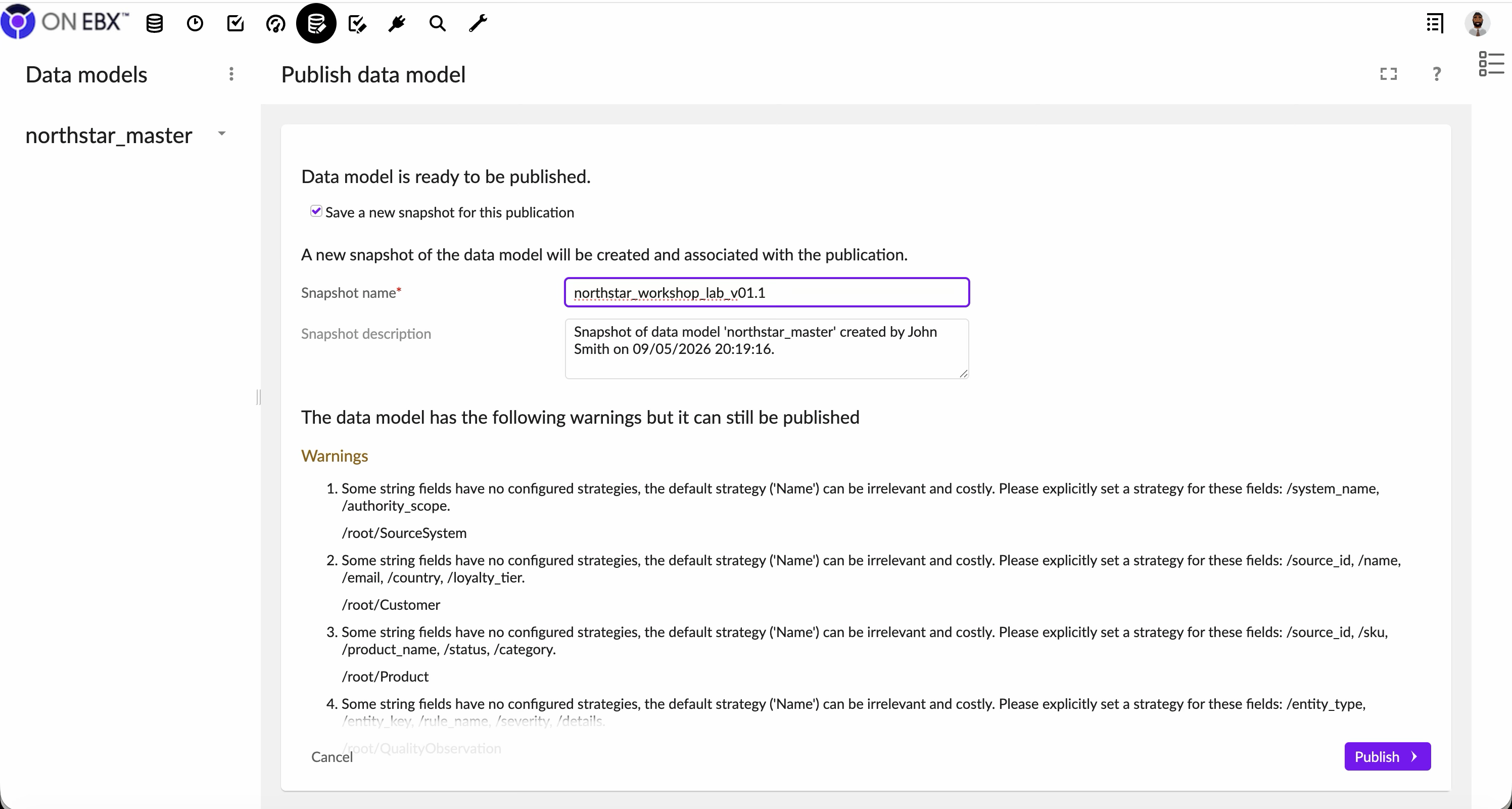The width and height of the screenshot is (1512, 809).
Task: Expand the northstar_master dropdown arrow
Action: (222, 133)
